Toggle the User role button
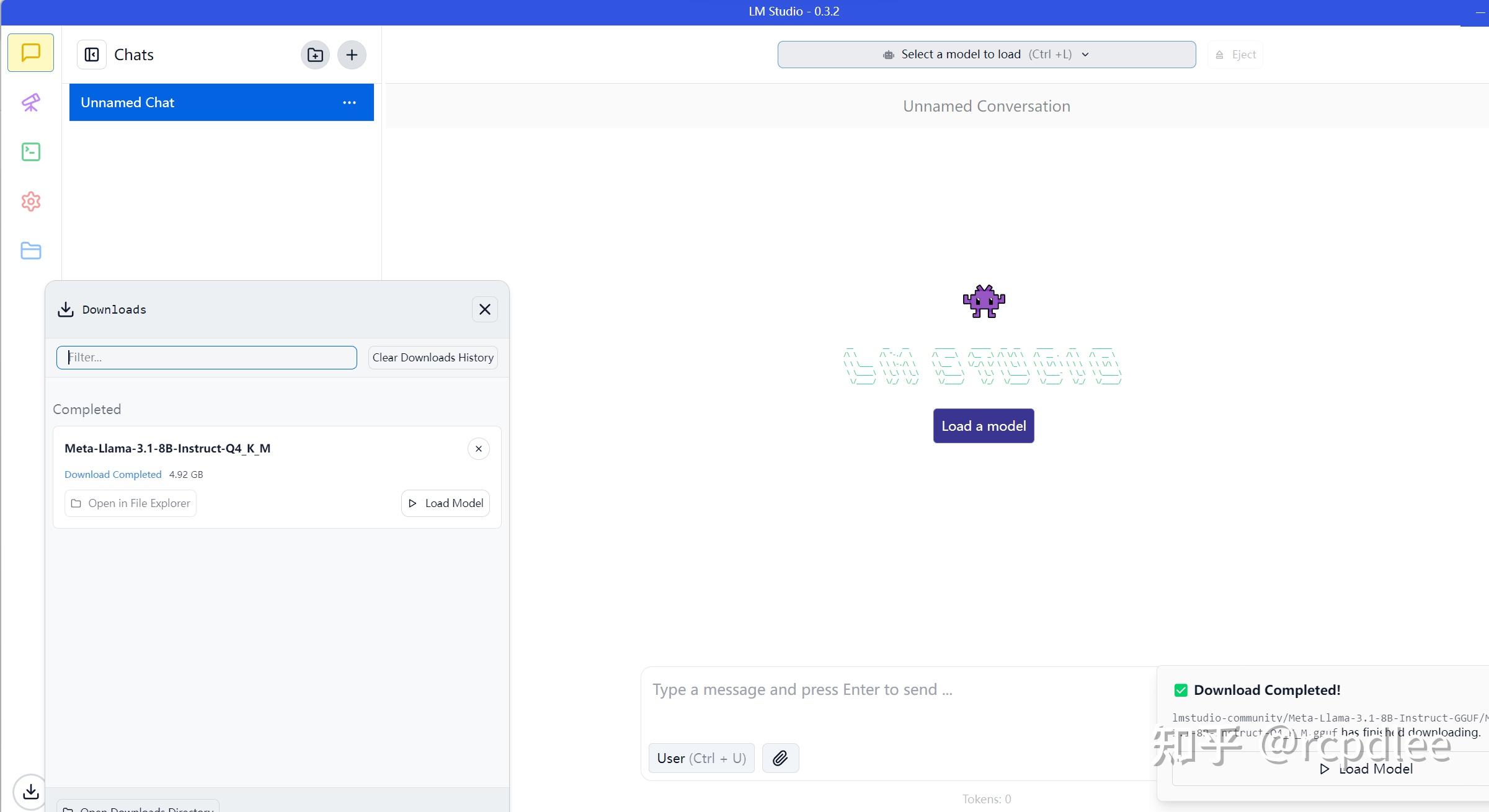 (x=701, y=758)
